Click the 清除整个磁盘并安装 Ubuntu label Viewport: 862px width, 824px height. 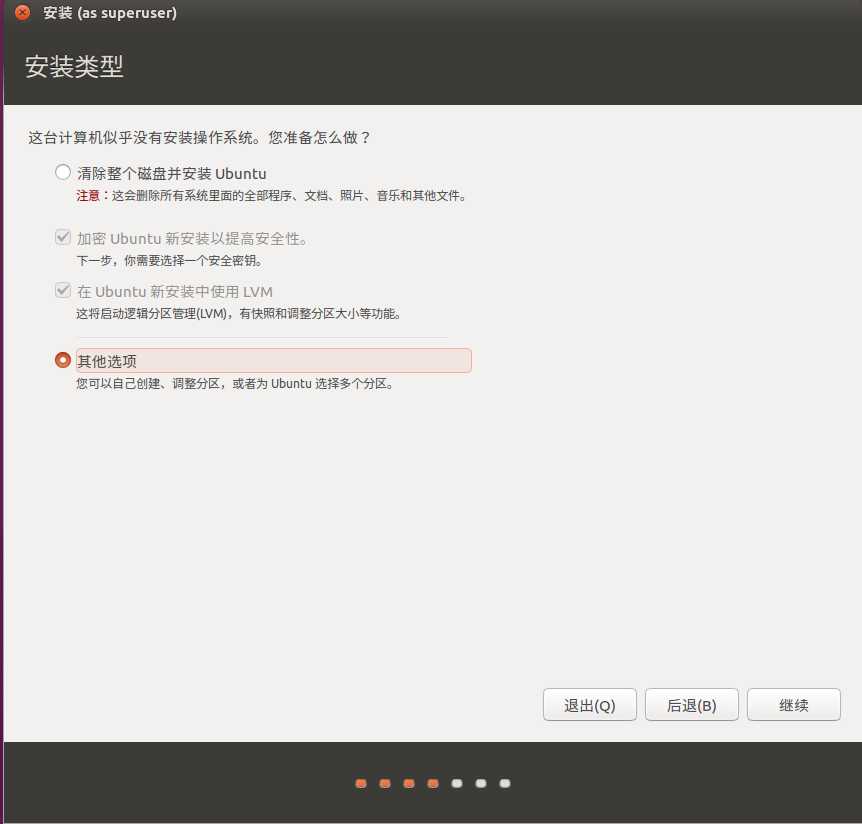(x=172, y=174)
